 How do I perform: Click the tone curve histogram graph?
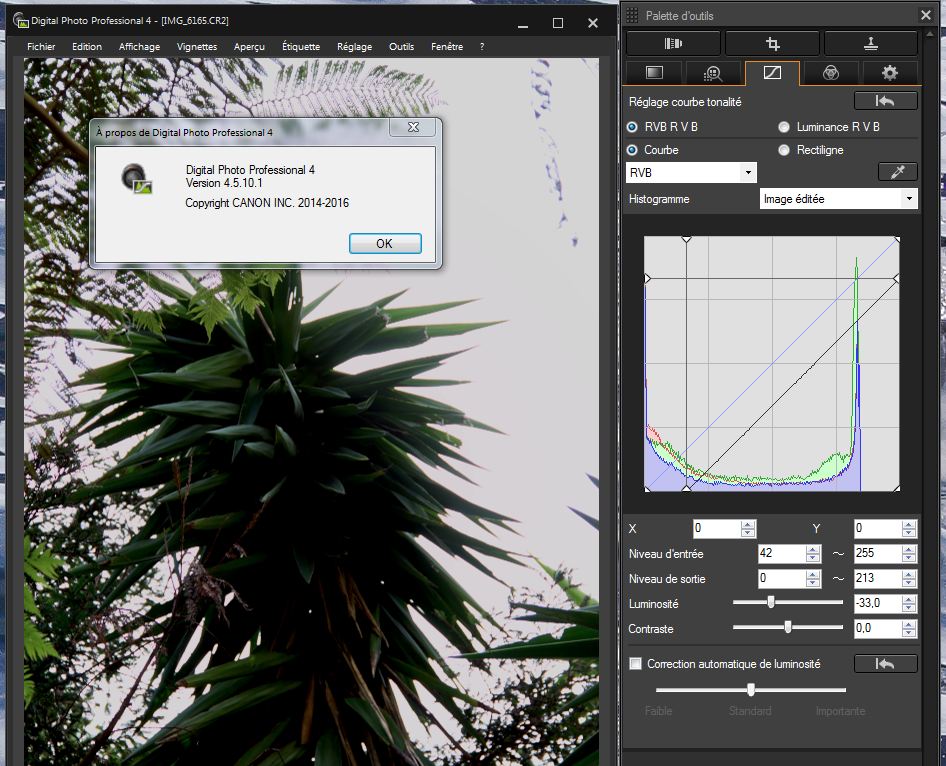click(772, 363)
